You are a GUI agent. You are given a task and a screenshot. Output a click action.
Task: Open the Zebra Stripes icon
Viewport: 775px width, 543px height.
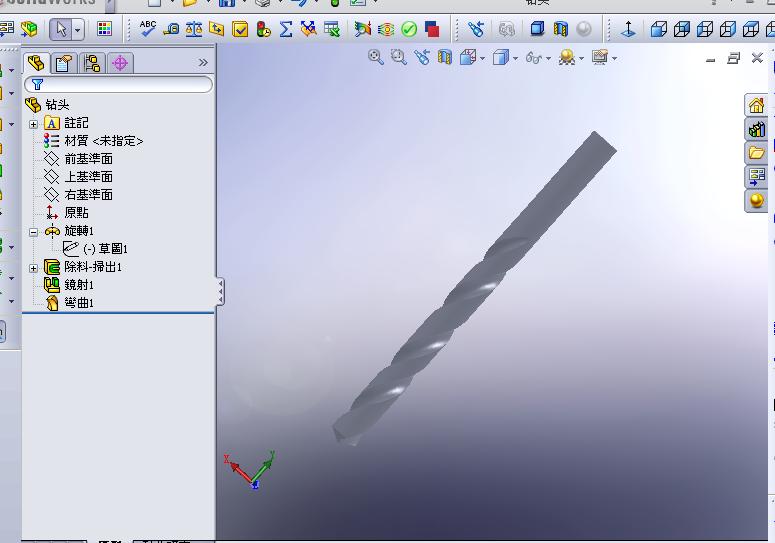tap(386, 29)
